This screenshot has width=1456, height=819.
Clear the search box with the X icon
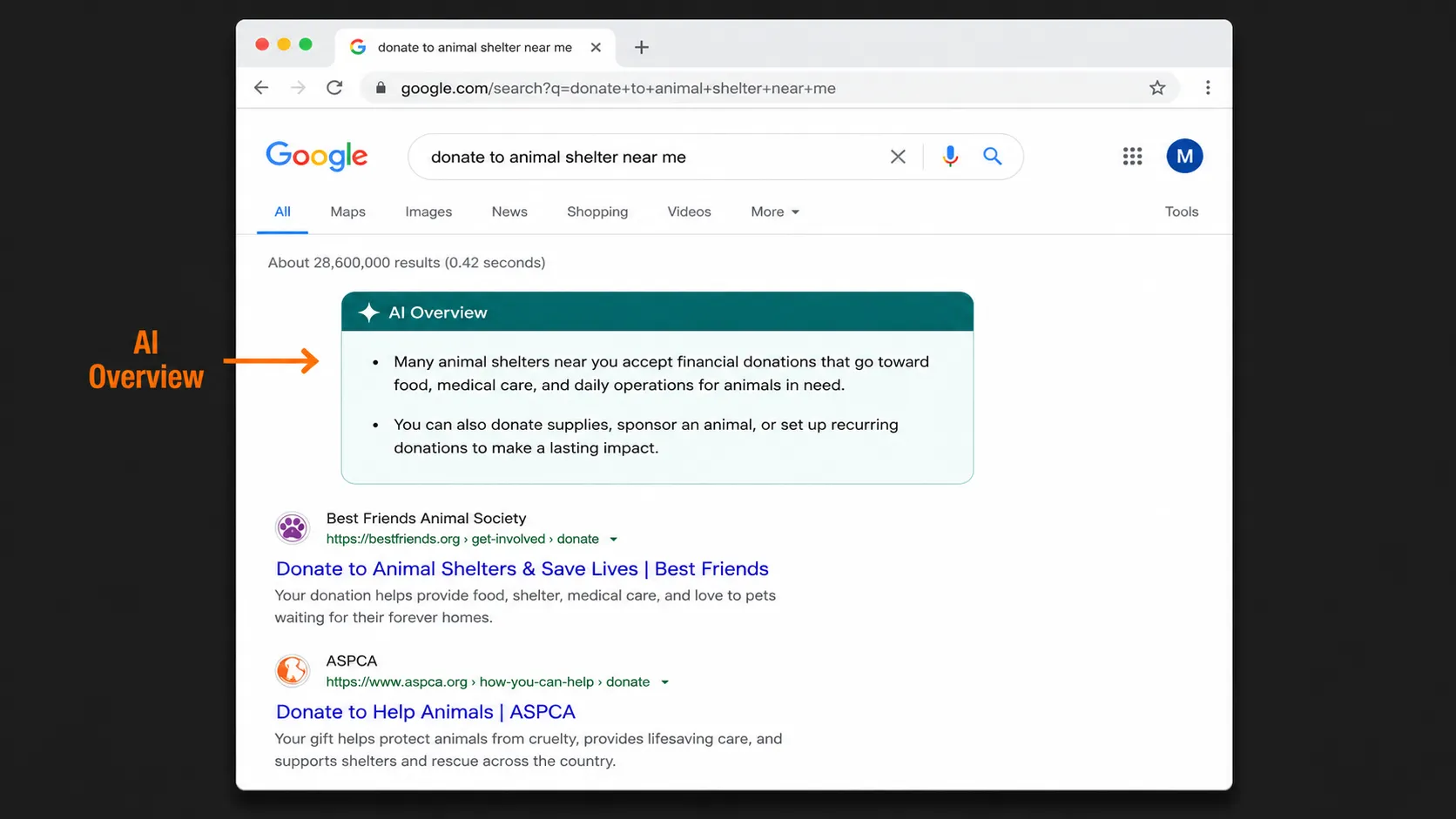(898, 157)
